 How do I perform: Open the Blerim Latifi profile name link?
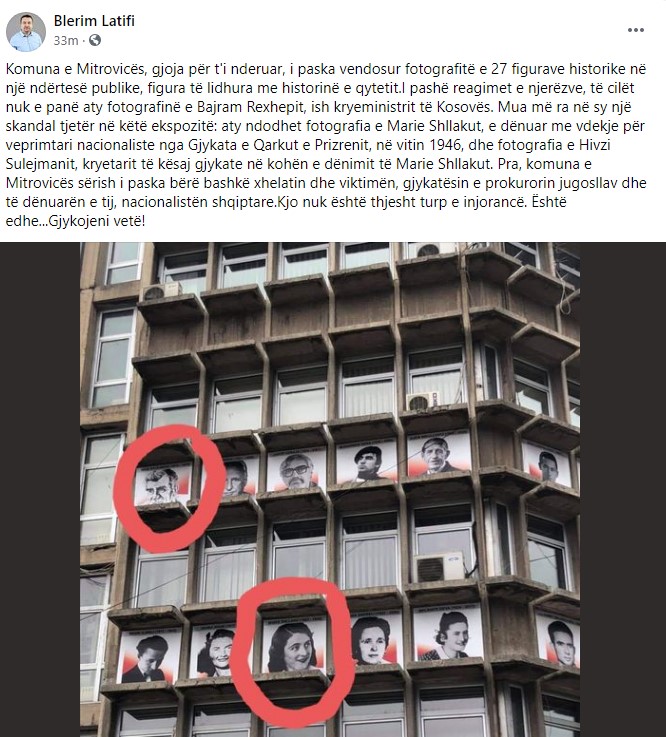94,21
